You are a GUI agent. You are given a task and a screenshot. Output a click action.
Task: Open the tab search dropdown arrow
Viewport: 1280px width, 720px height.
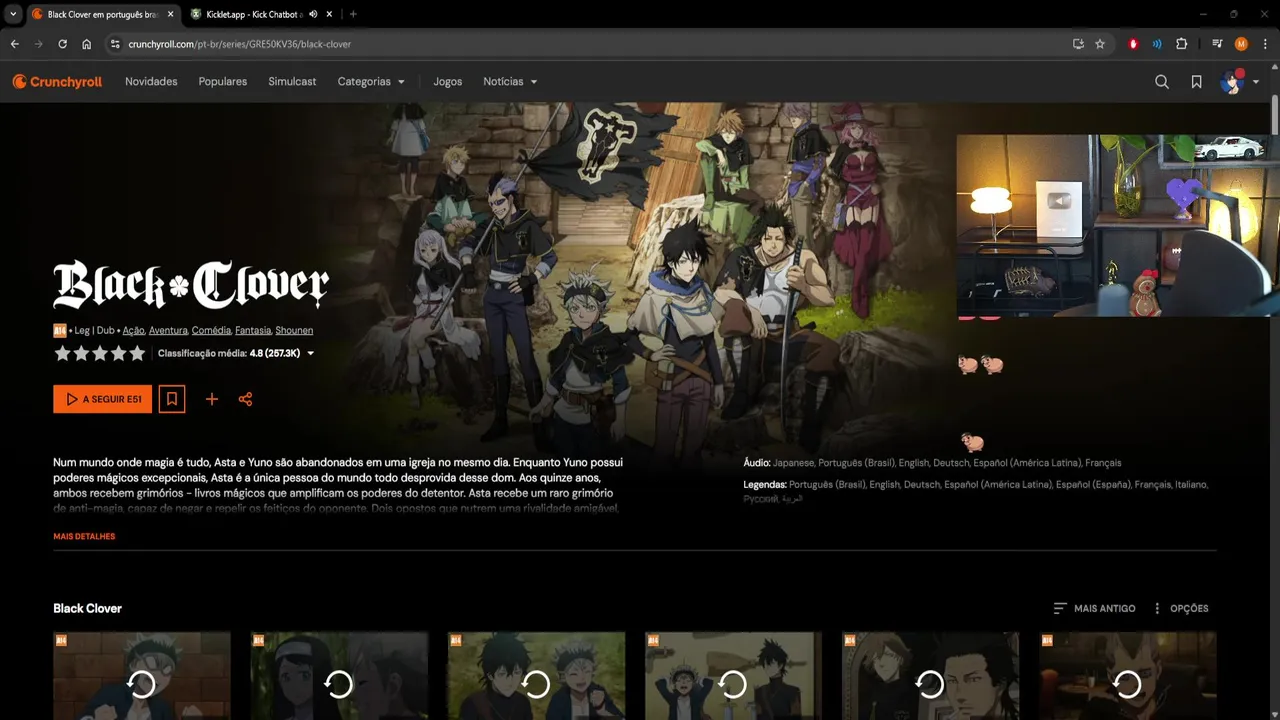coord(12,14)
